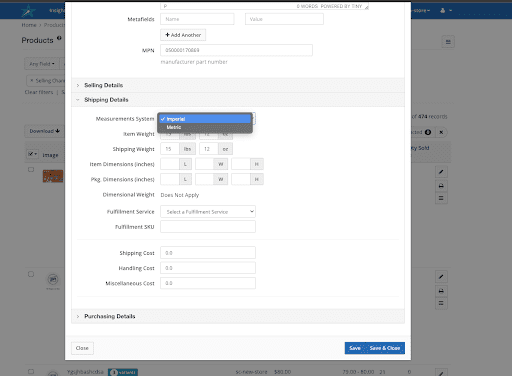Click the $80.00 price cell
512x376 pixels.
[282, 372]
